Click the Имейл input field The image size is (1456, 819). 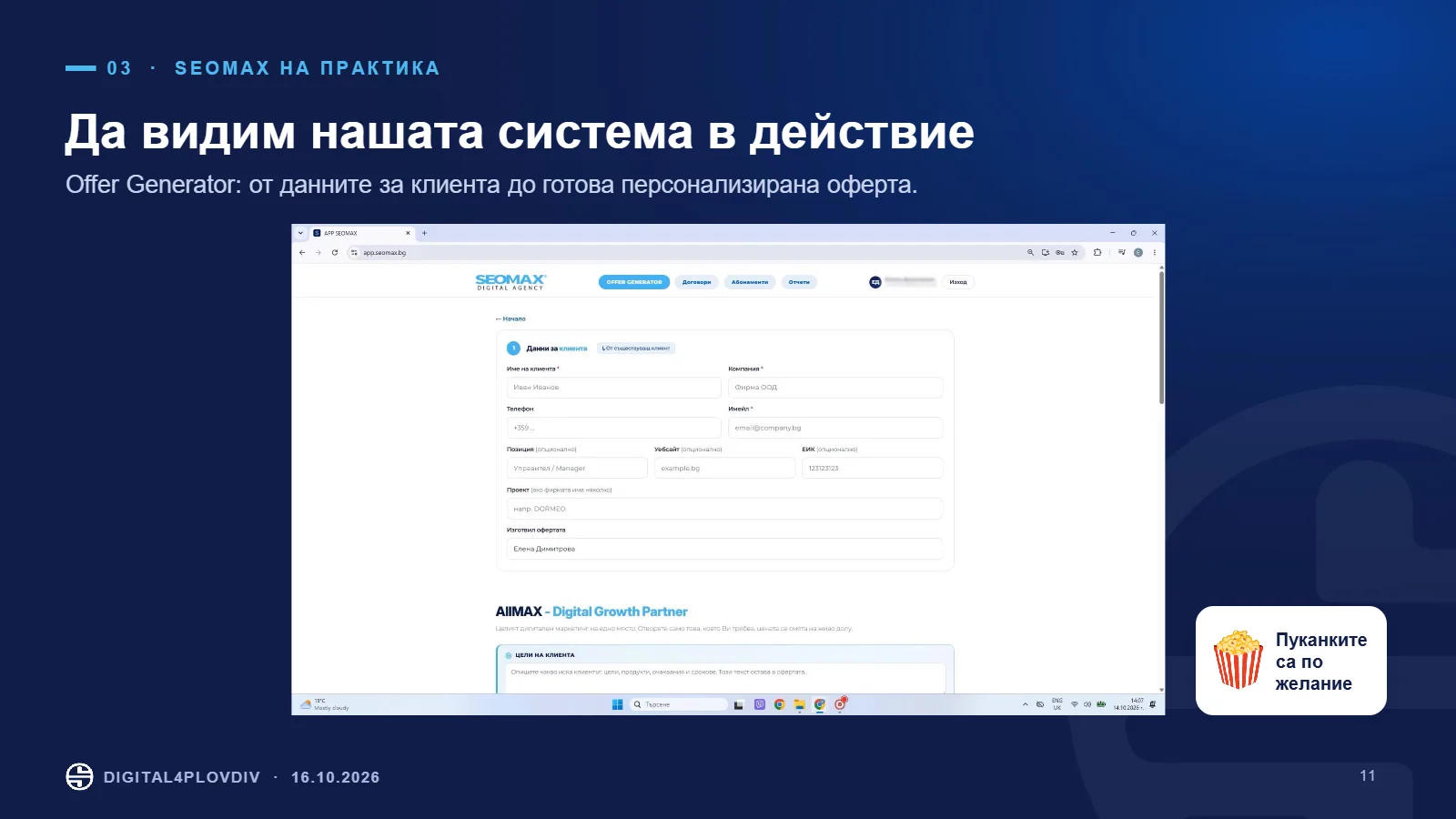click(x=835, y=428)
